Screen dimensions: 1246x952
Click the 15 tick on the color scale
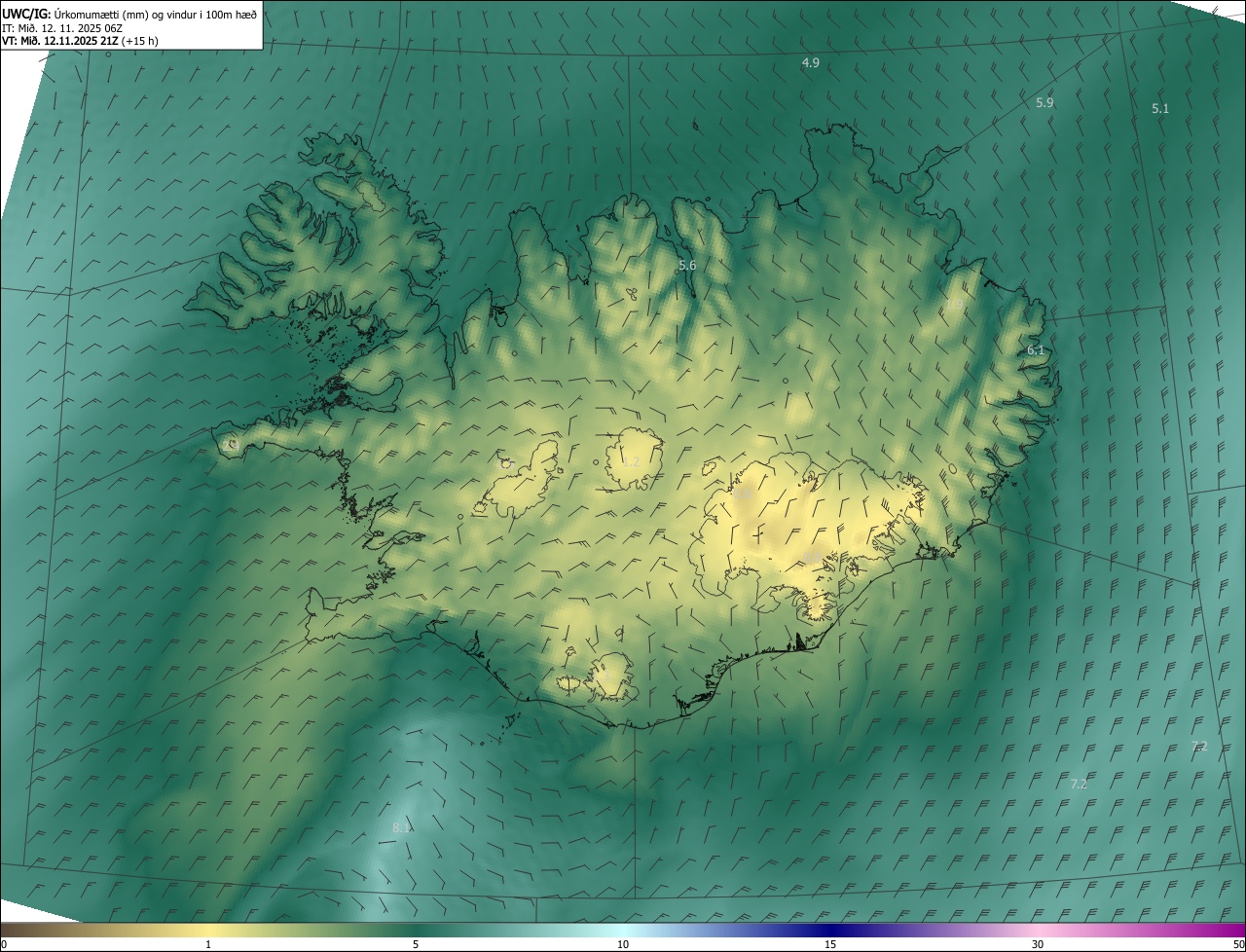[x=830, y=945]
